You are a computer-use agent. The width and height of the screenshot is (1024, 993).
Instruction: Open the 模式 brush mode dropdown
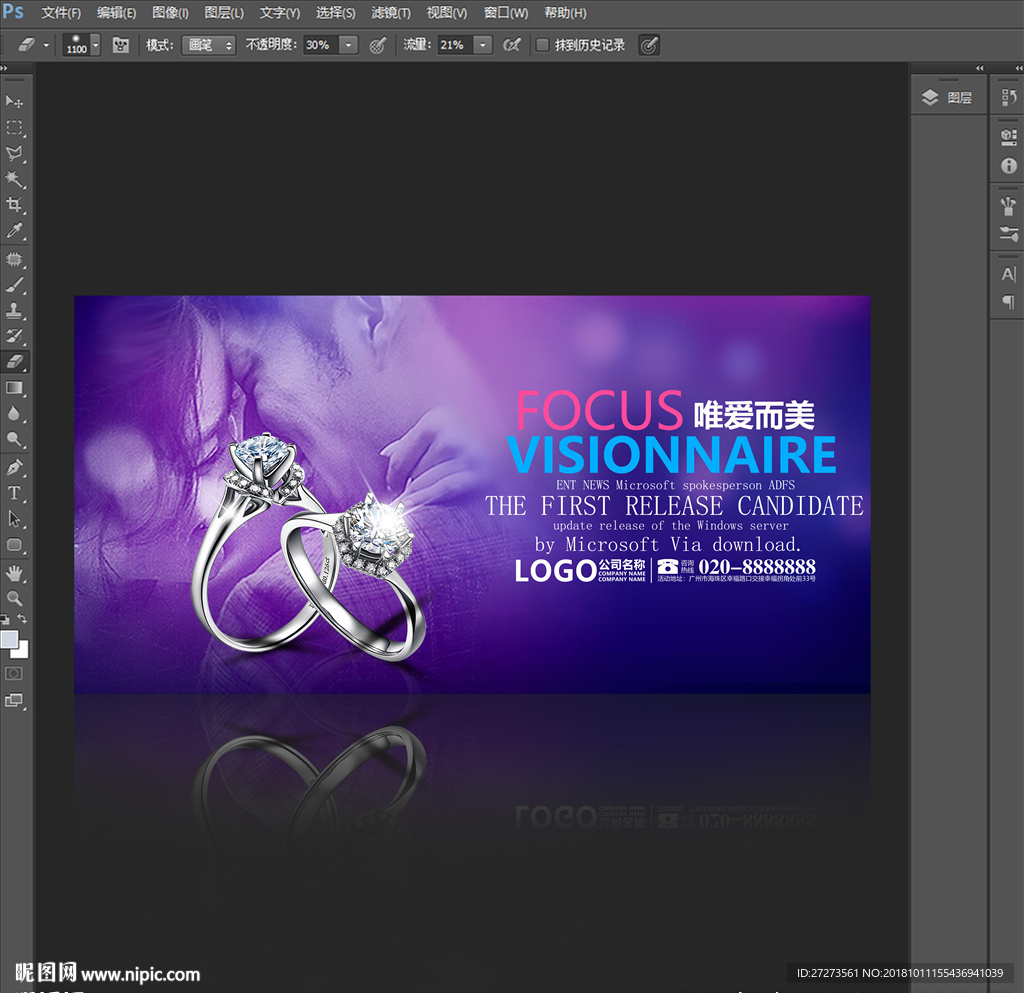208,45
